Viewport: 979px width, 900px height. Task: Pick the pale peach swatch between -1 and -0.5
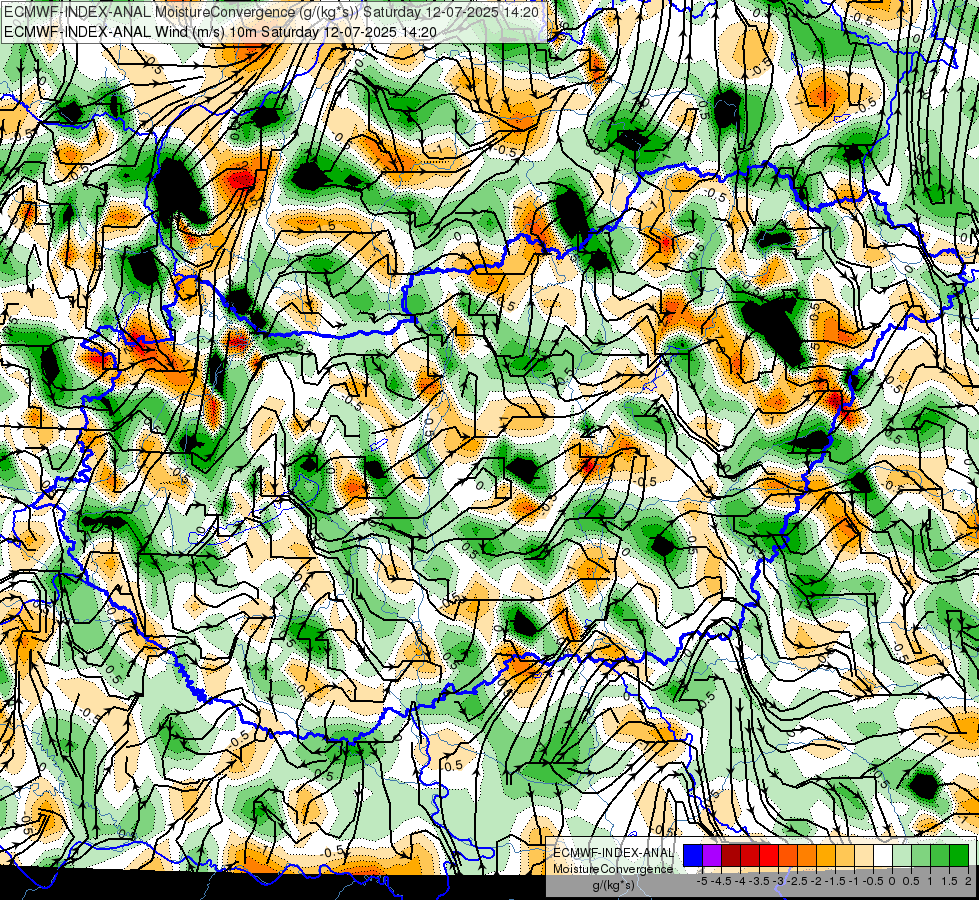[863, 855]
